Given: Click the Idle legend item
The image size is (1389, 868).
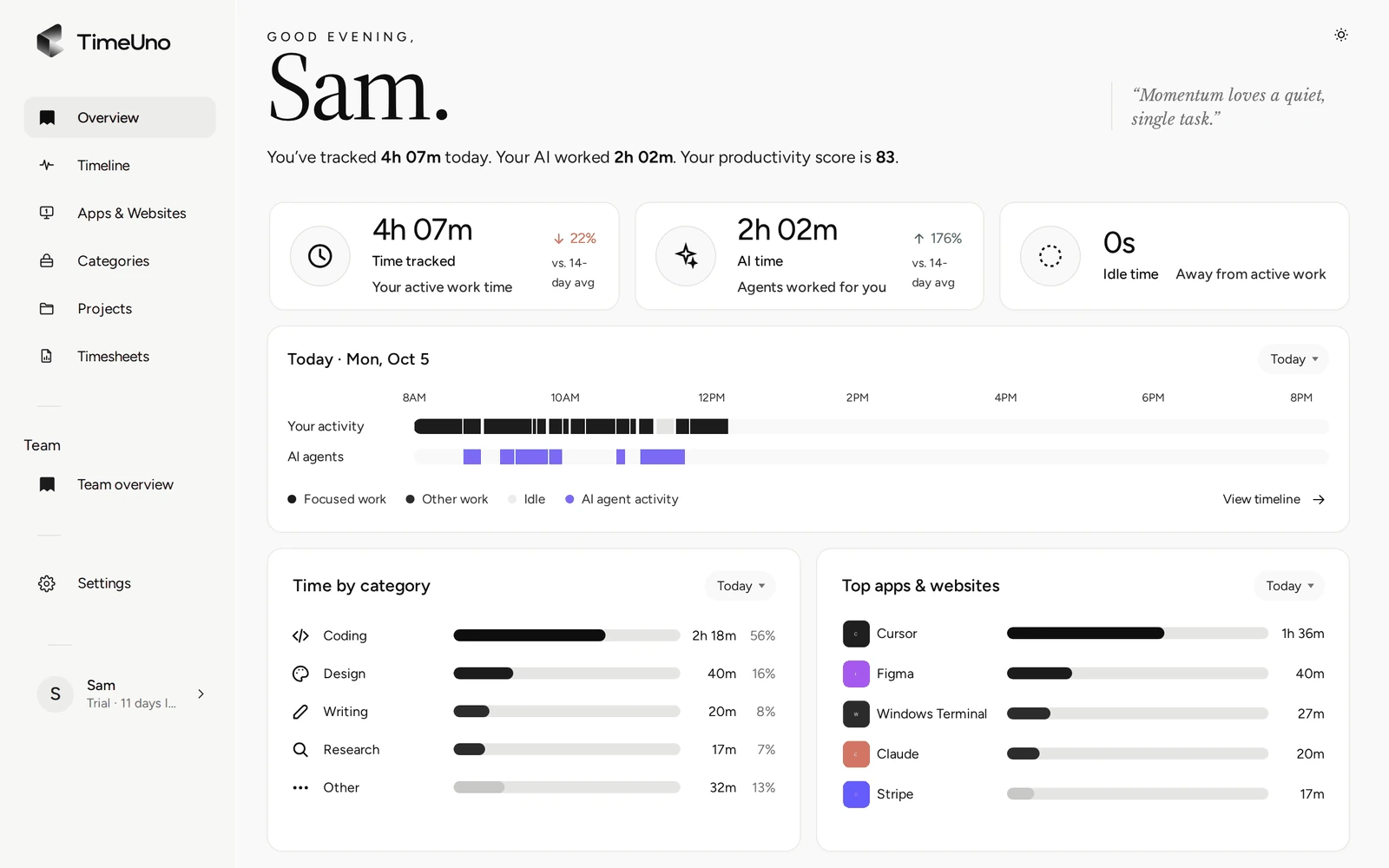Looking at the screenshot, I should [527, 499].
